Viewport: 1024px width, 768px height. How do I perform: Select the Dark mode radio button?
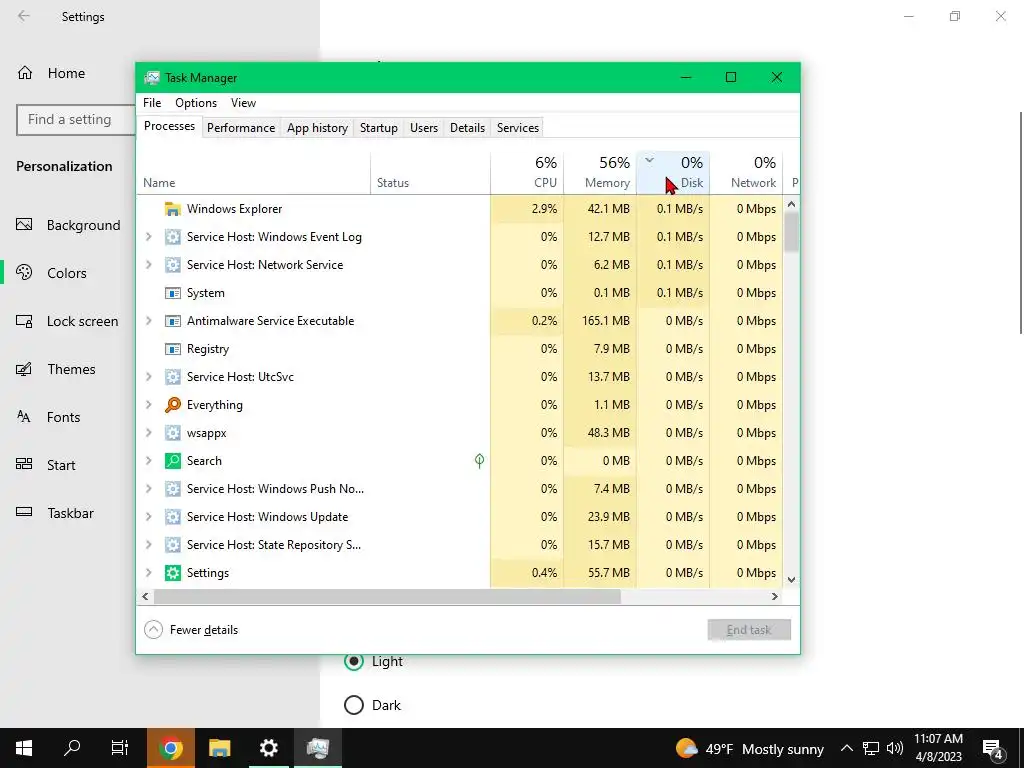point(354,705)
